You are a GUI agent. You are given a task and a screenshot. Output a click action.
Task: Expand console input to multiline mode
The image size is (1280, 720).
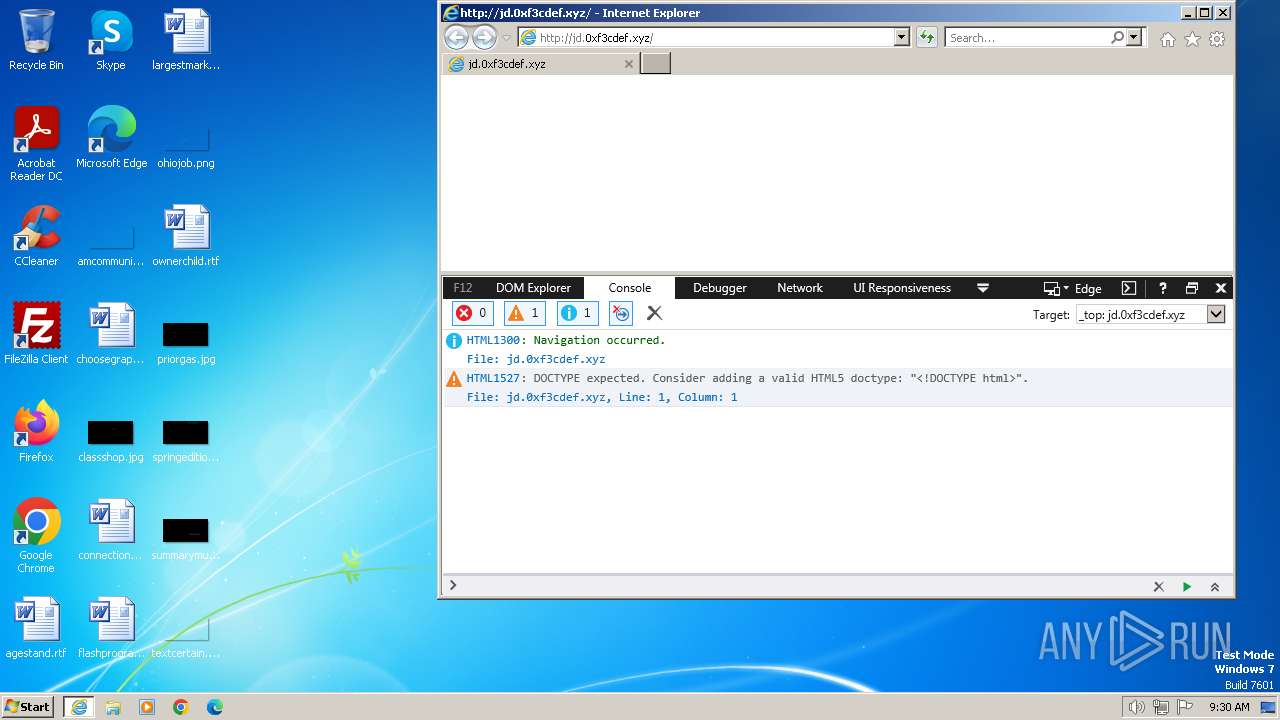click(1215, 587)
